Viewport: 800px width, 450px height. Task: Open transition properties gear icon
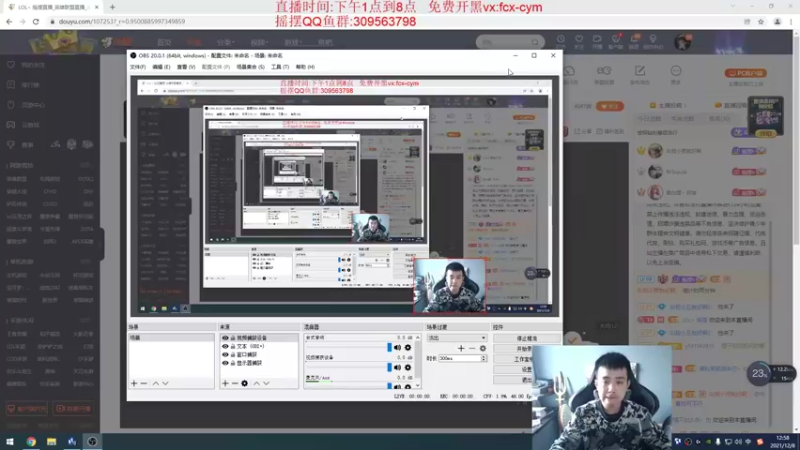tap(483, 348)
